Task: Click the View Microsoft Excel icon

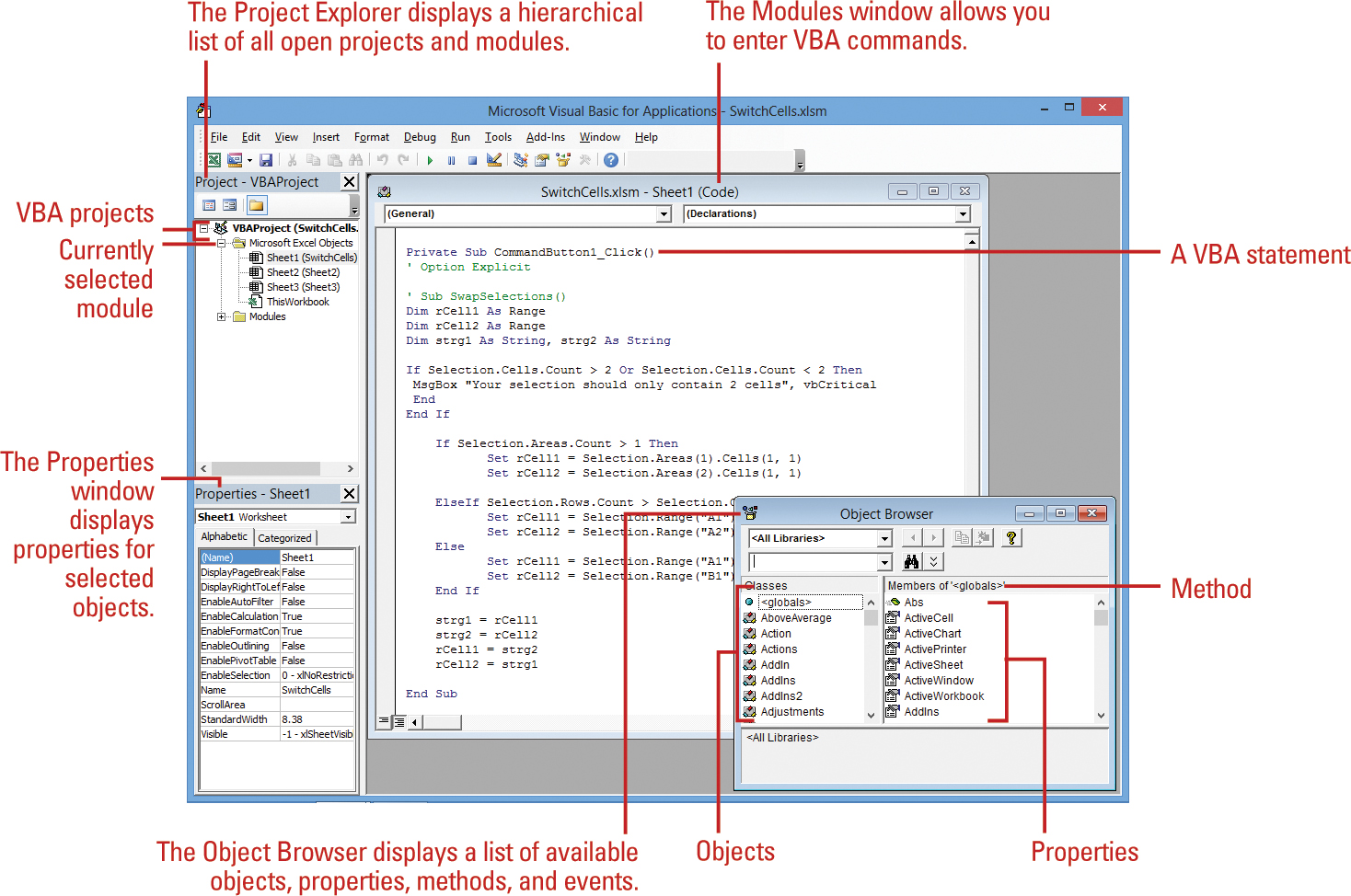Action: coord(214,160)
